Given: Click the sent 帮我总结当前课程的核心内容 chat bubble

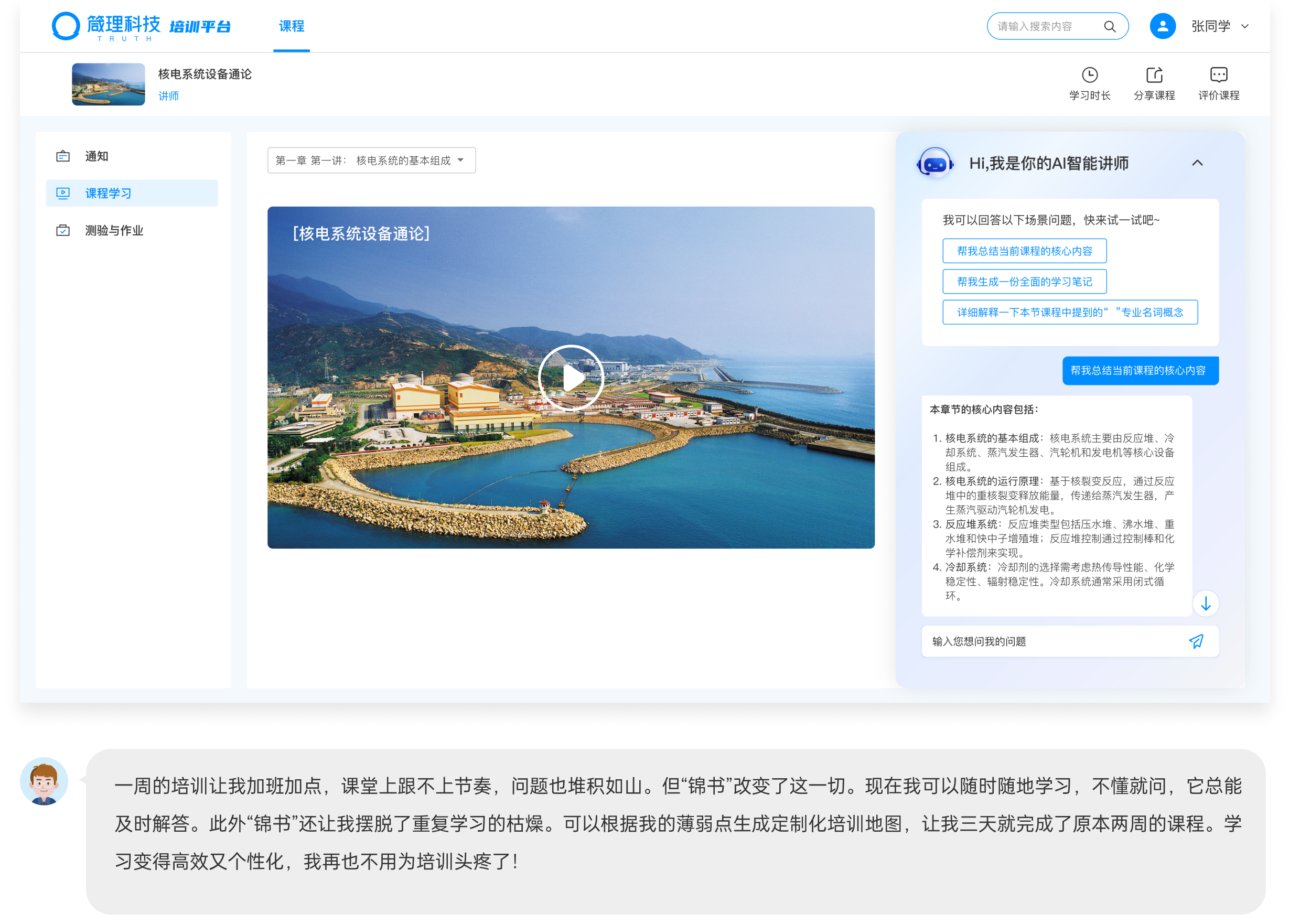Looking at the screenshot, I should 1140,371.
